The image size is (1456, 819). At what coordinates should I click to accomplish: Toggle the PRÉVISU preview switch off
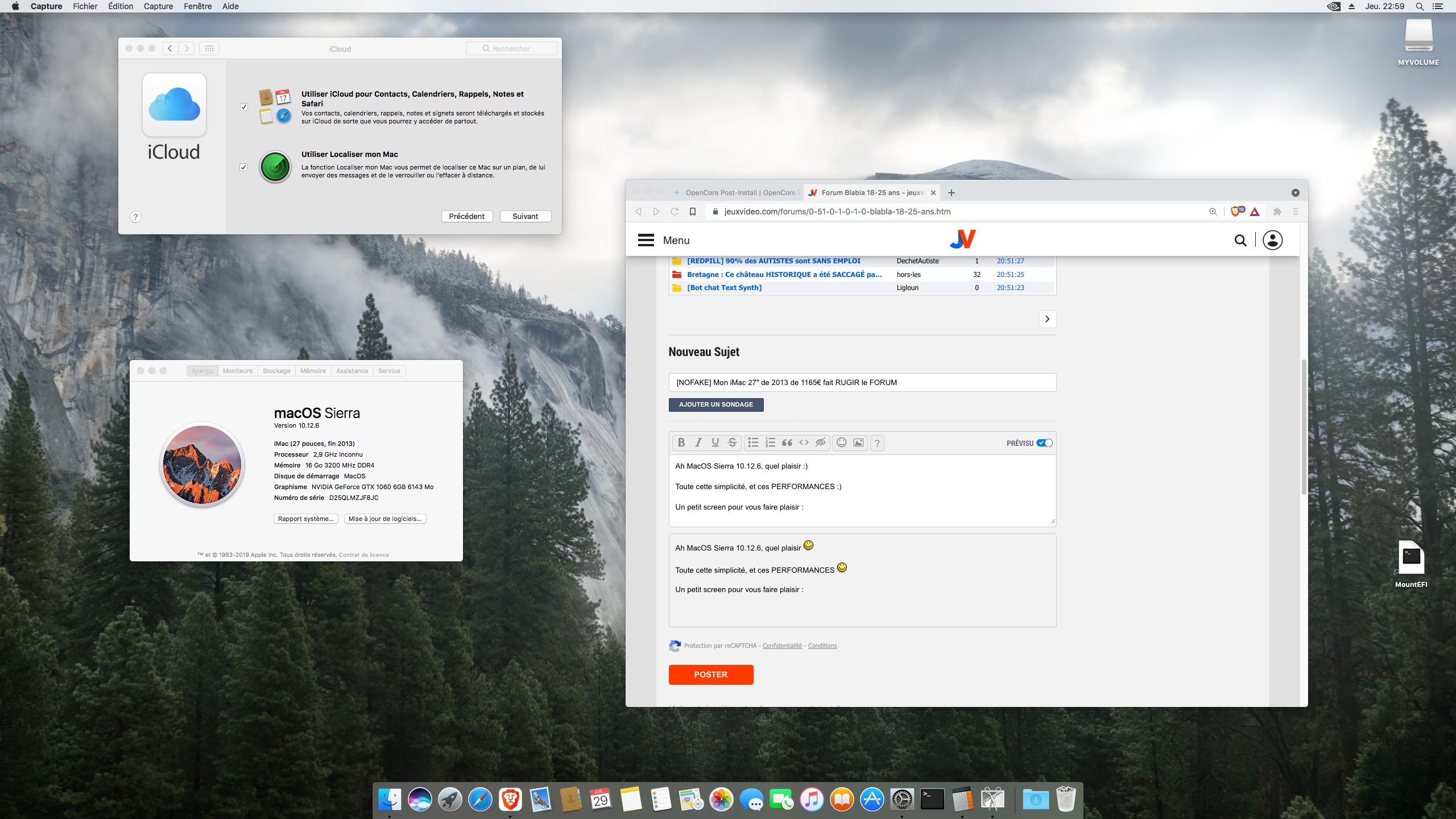1044,443
